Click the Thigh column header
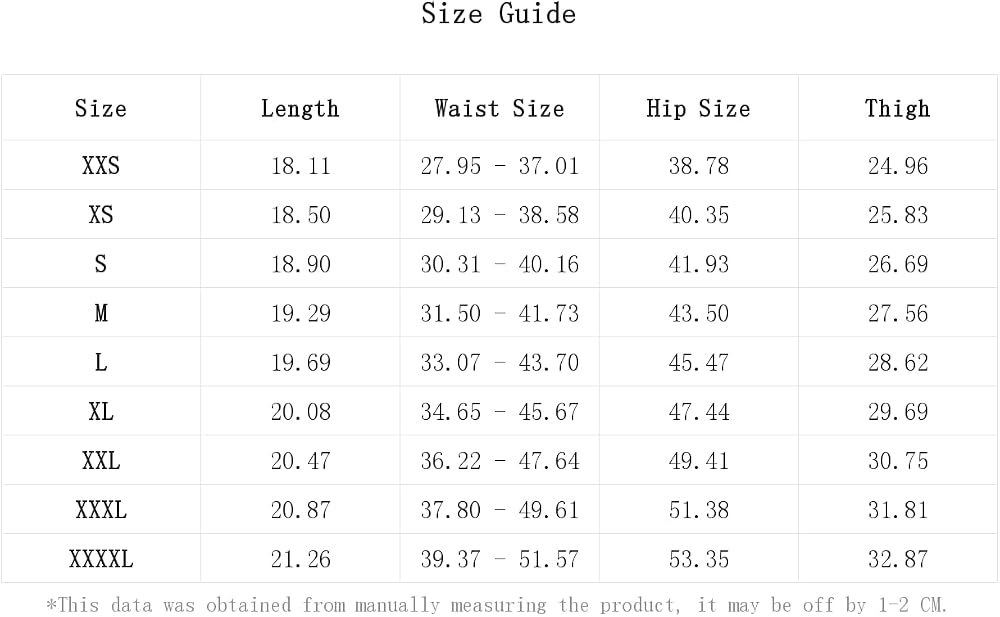1000x617 pixels. 897,109
